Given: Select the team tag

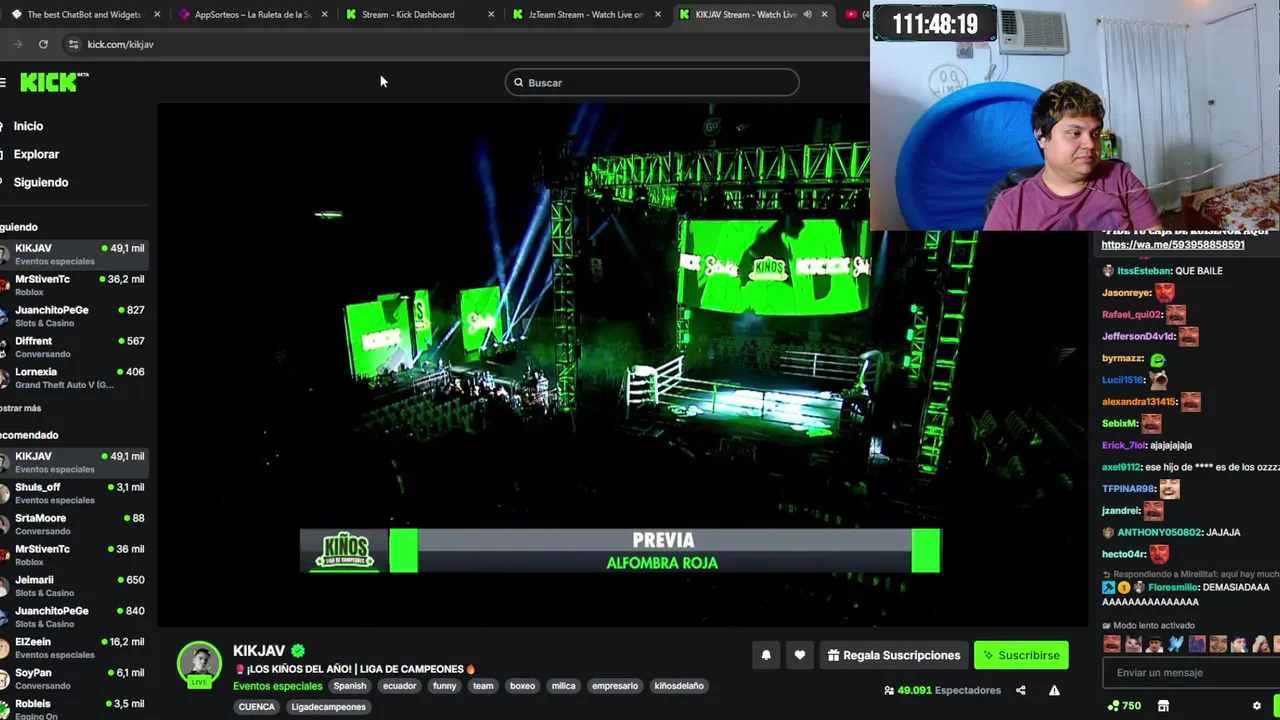Looking at the screenshot, I should coord(483,686).
